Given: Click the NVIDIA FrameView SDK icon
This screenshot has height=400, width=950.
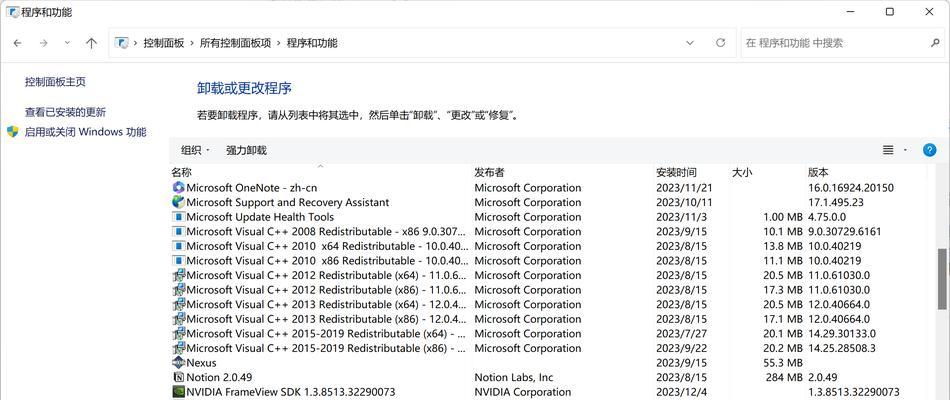Looking at the screenshot, I should (178, 392).
